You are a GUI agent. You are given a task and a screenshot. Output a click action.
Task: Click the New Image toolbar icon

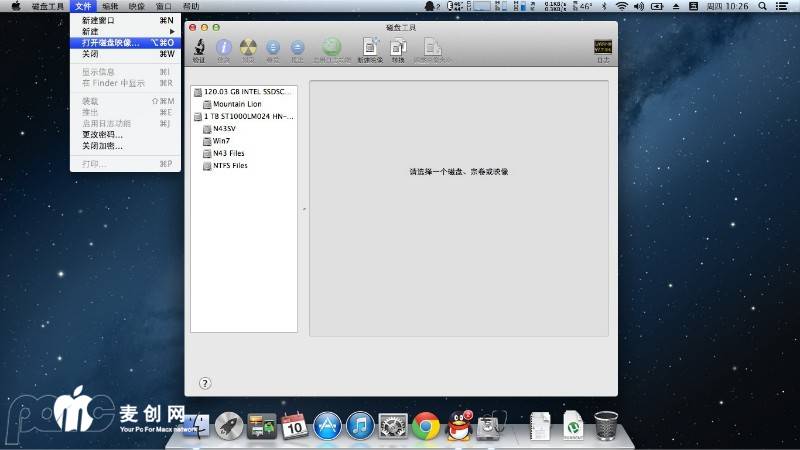(x=371, y=48)
